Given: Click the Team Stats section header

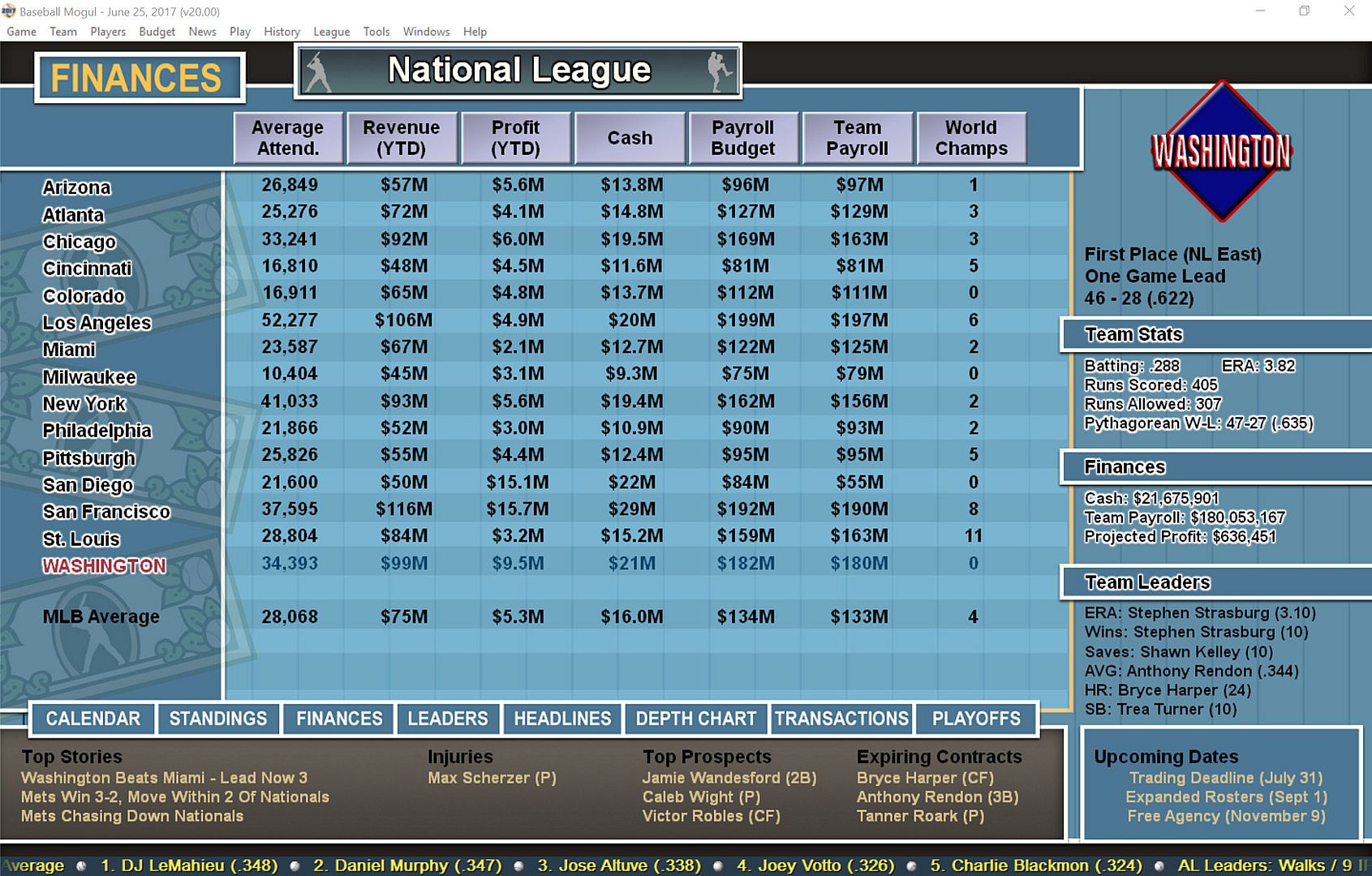Looking at the screenshot, I should click(1217, 334).
